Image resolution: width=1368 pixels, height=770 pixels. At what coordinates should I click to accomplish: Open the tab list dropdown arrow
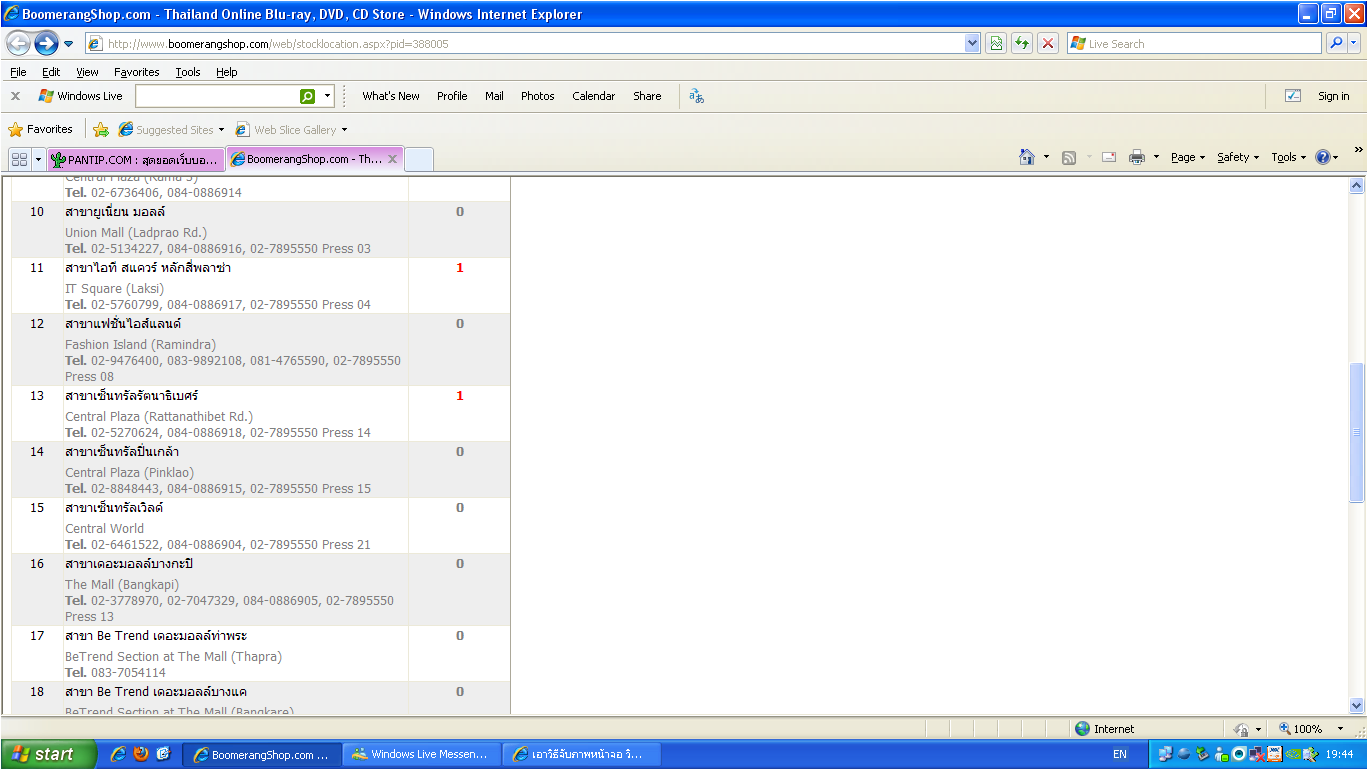point(39,159)
